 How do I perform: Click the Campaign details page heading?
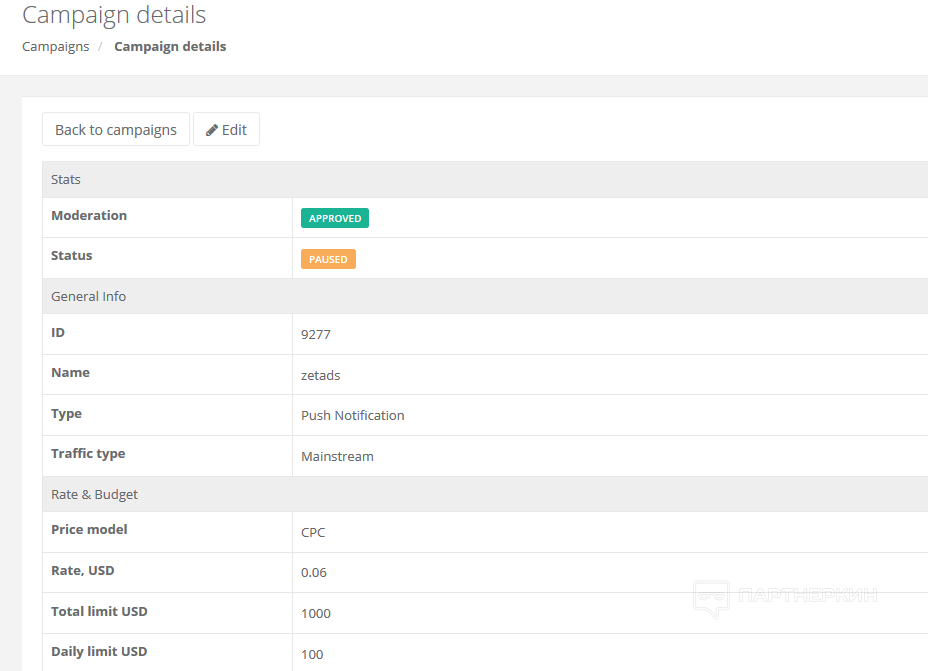point(114,15)
